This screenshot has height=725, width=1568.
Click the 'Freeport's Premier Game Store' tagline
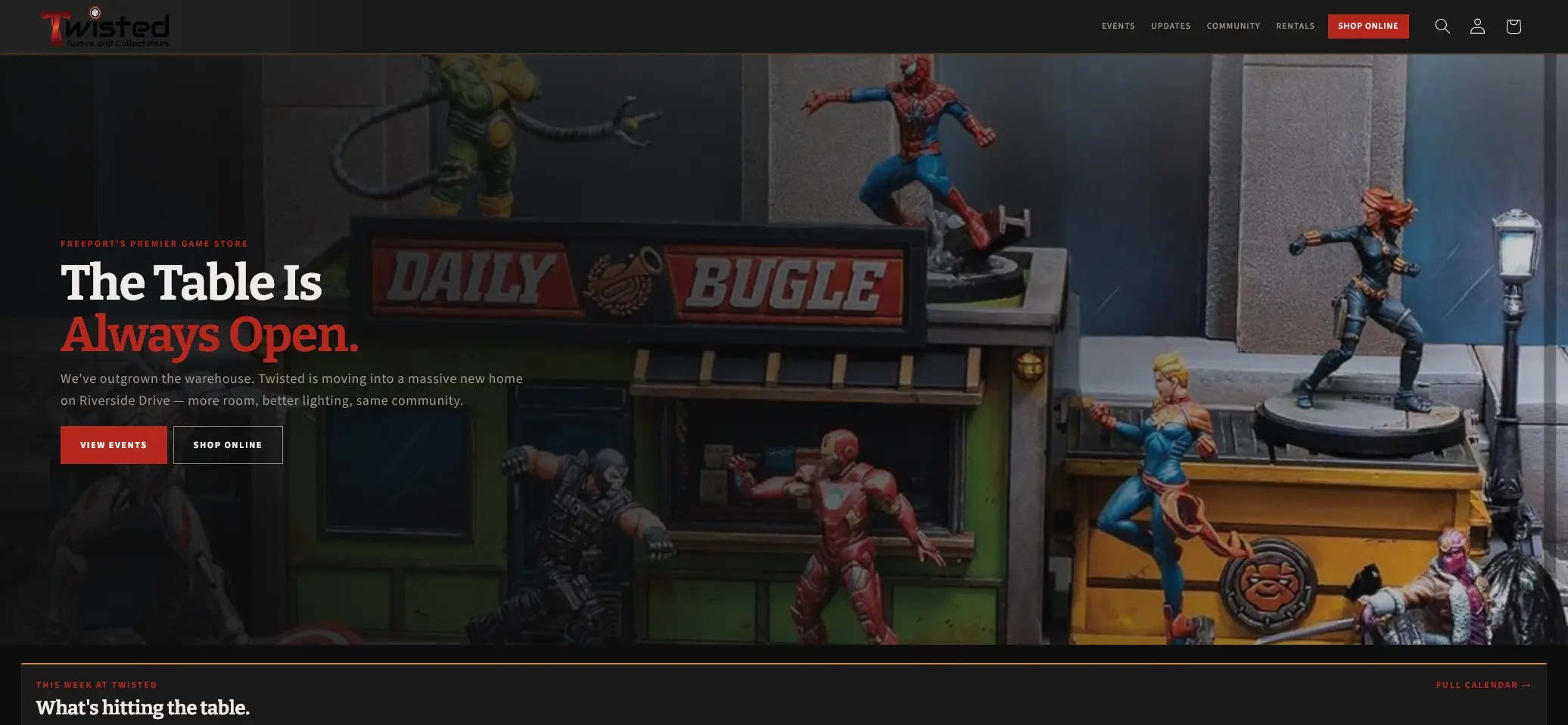click(154, 244)
